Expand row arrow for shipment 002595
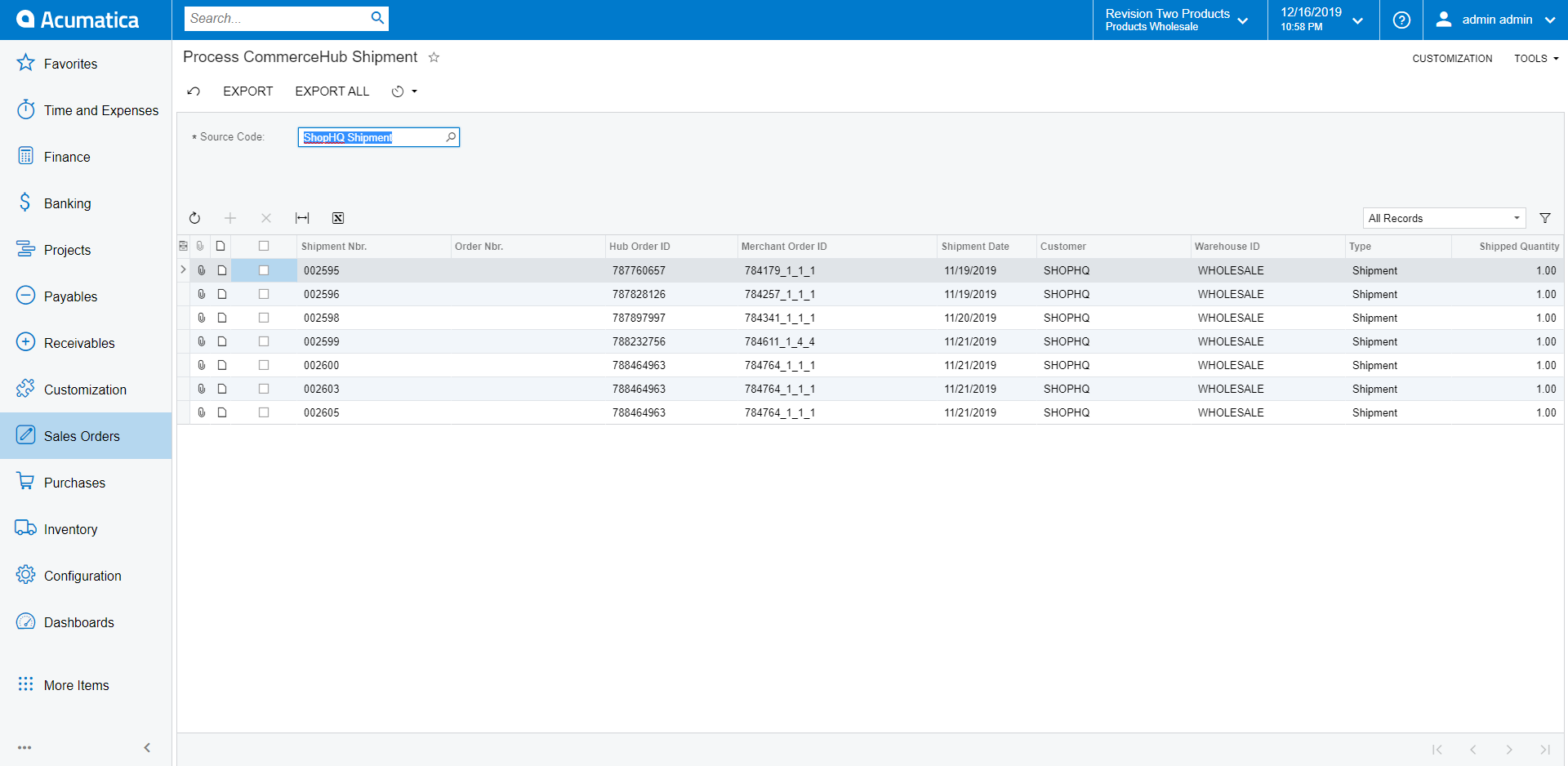Screen dimensions: 1568x766 [x=183, y=269]
